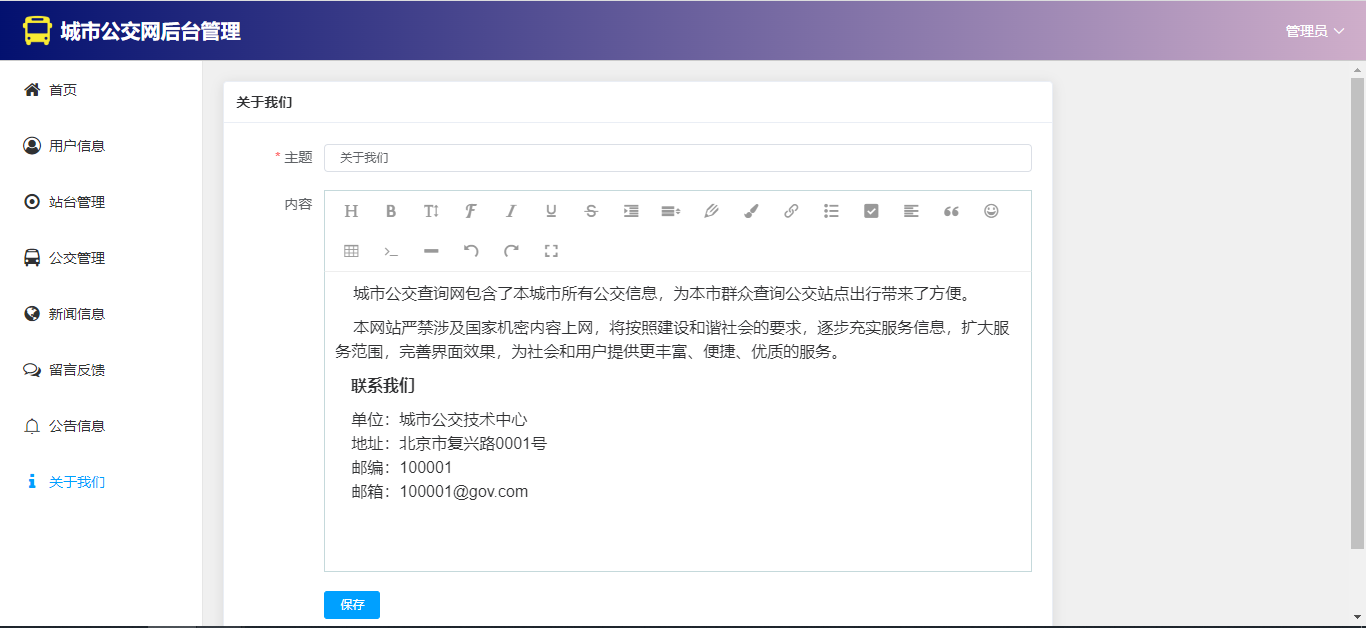Insert a code block
Viewport: 1366px width, 628px height.
[391, 251]
